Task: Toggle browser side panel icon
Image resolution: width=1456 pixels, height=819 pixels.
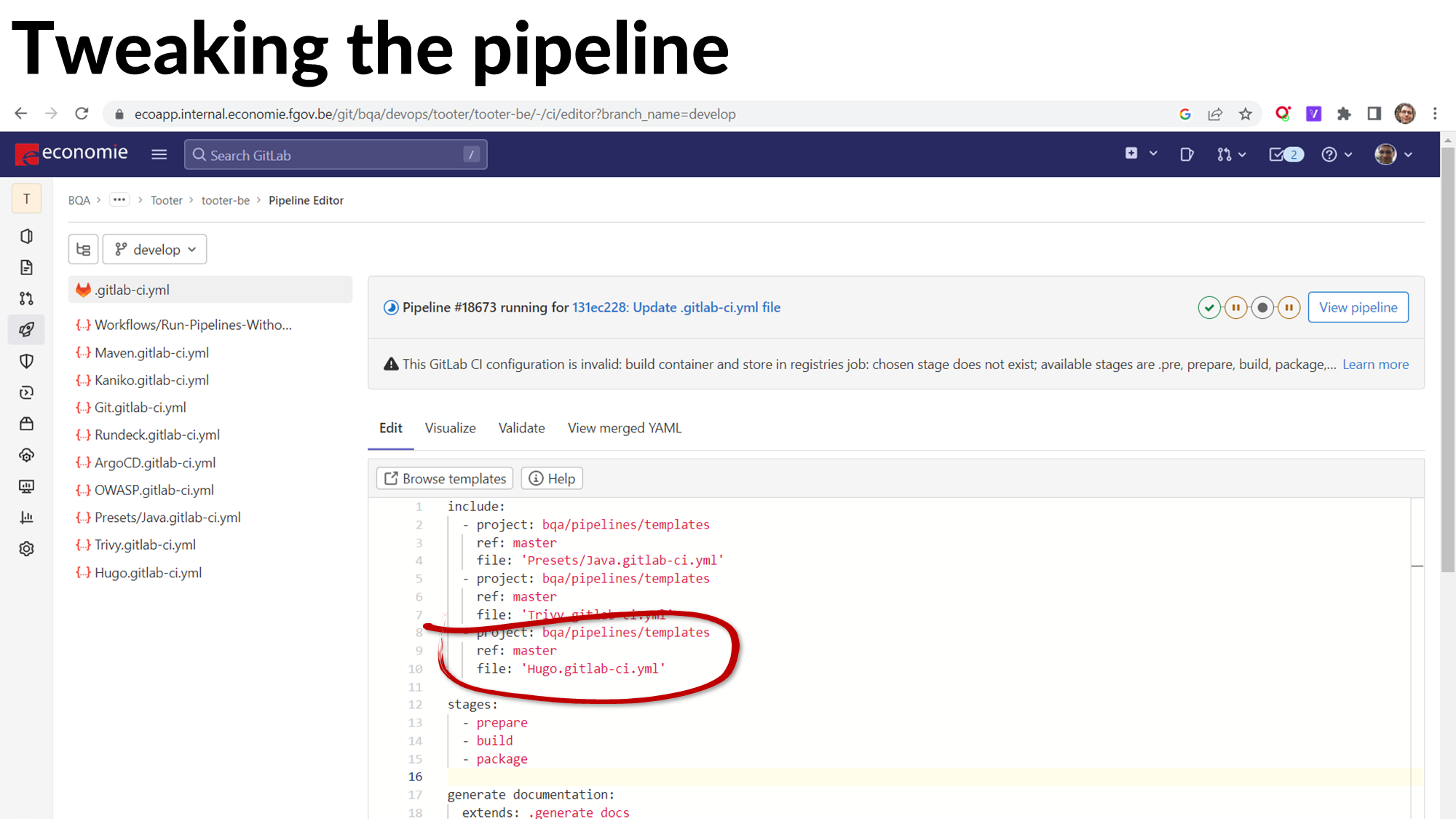Action: point(1374,114)
